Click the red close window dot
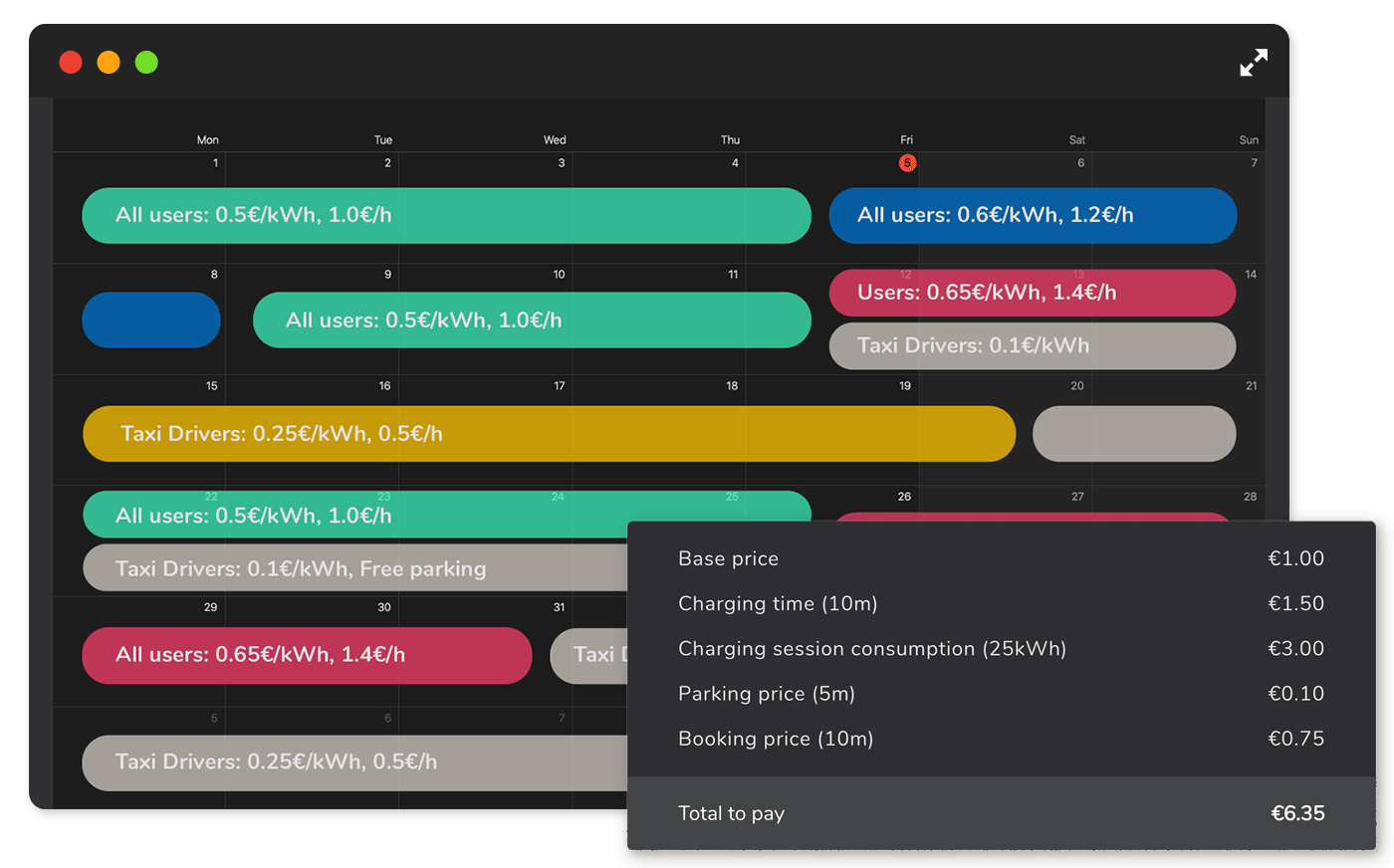This screenshot has height=868, width=1394. coord(71,63)
